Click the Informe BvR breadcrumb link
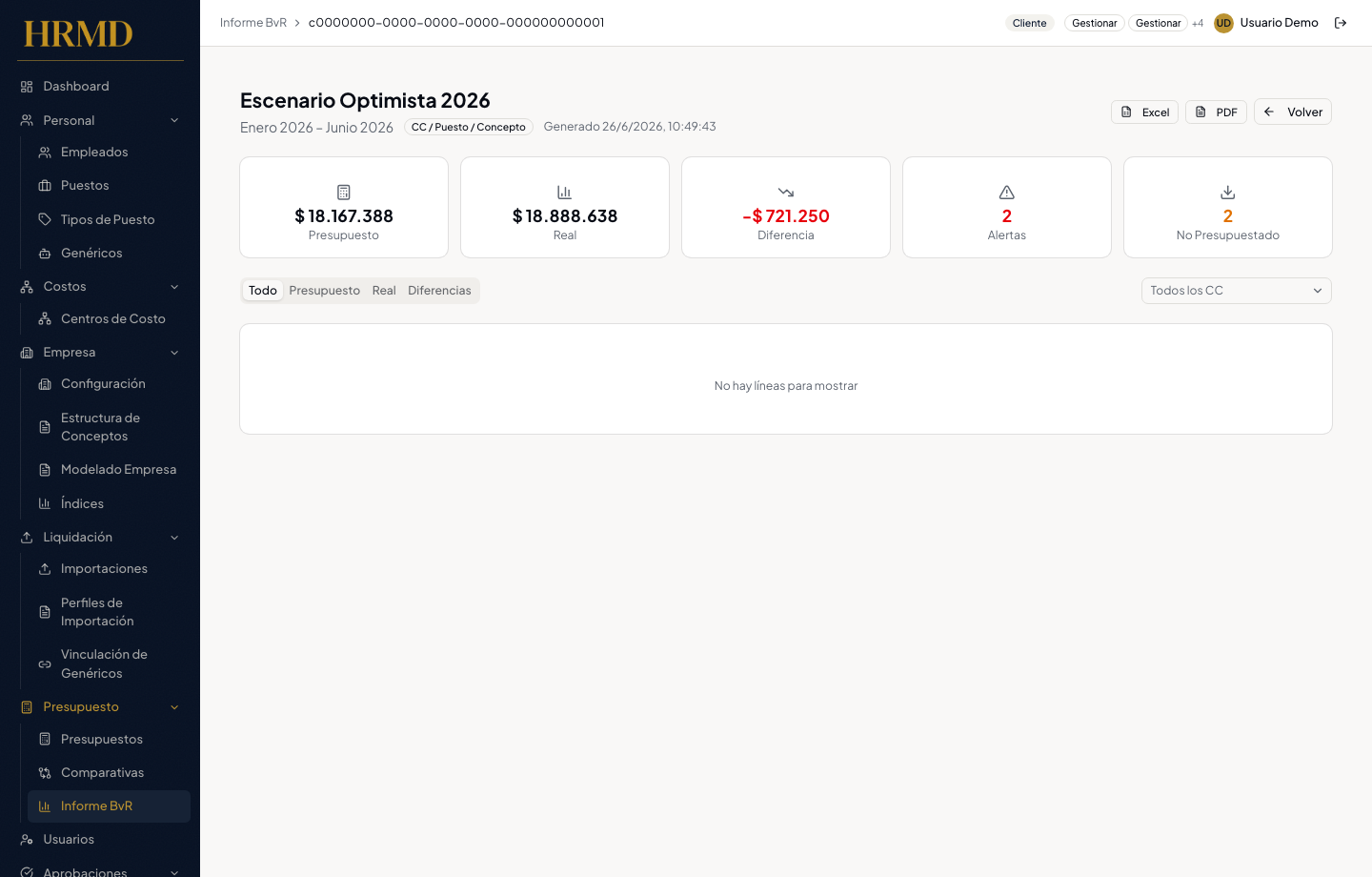 (253, 23)
